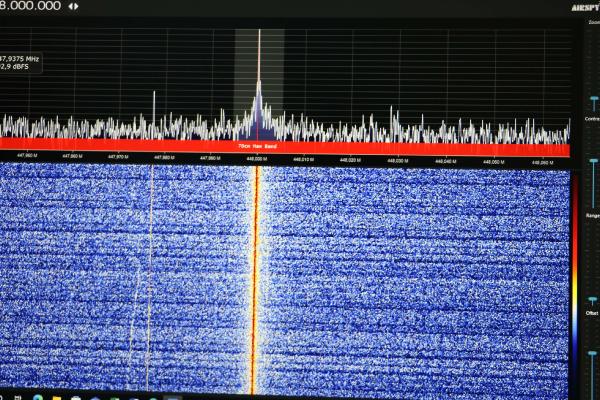This screenshot has width=600, height=400.
Task: Click the 70cm Ham Band label
Action: coord(256,146)
